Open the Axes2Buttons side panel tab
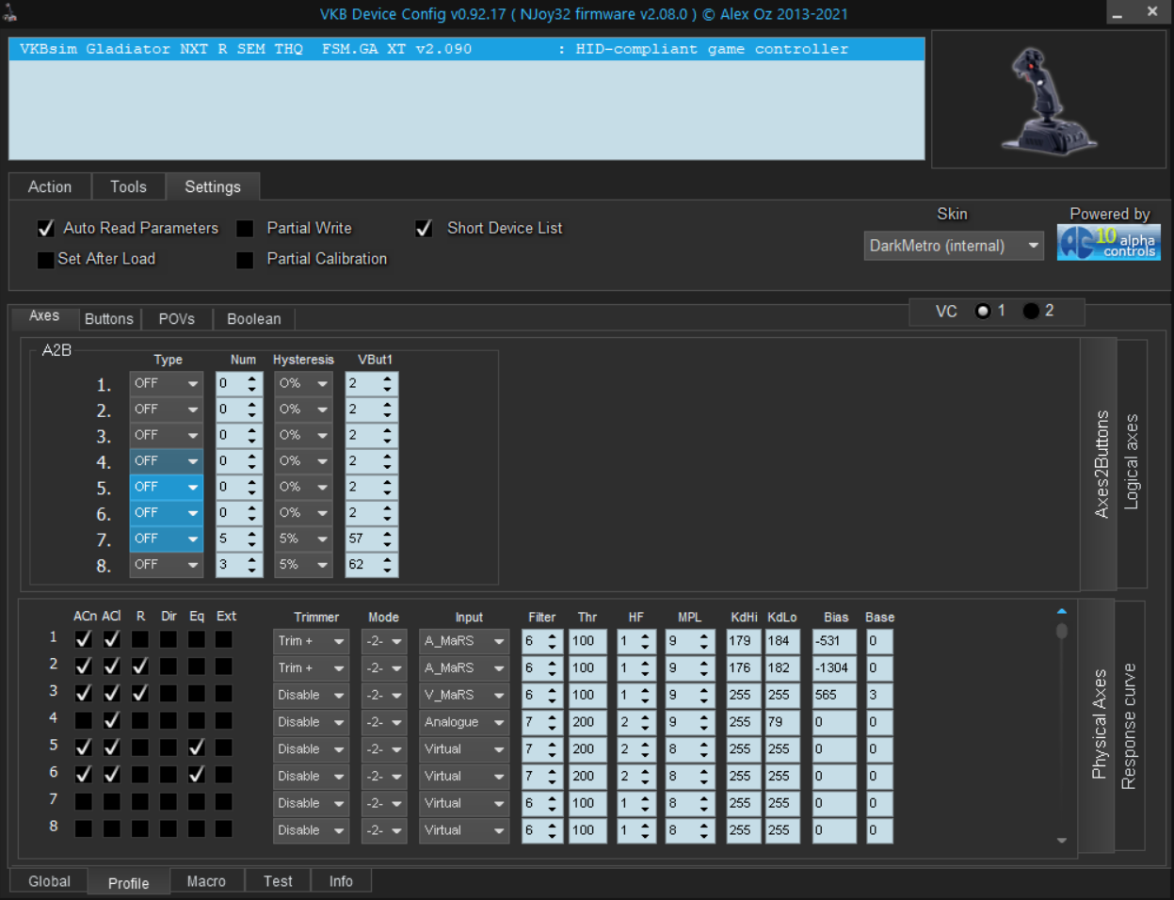This screenshot has height=900, width=1174. click(1100, 464)
